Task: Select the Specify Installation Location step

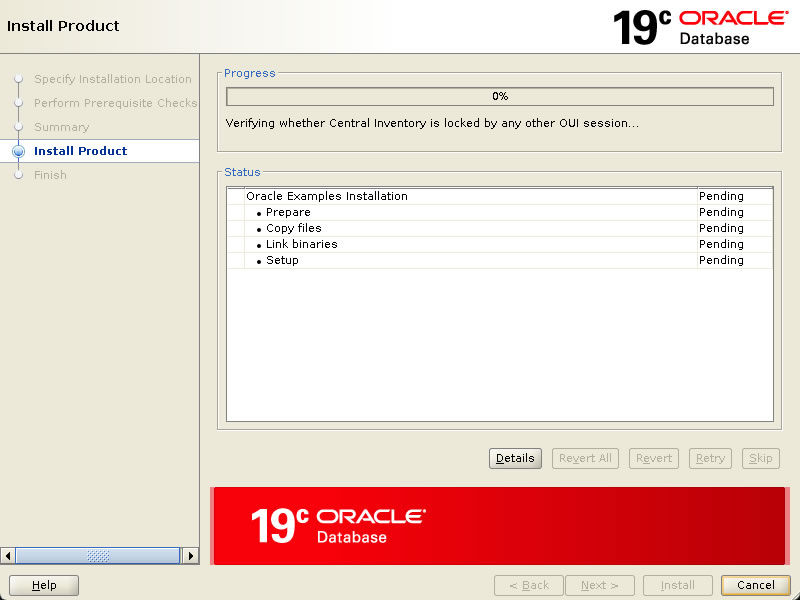Action: tap(113, 79)
